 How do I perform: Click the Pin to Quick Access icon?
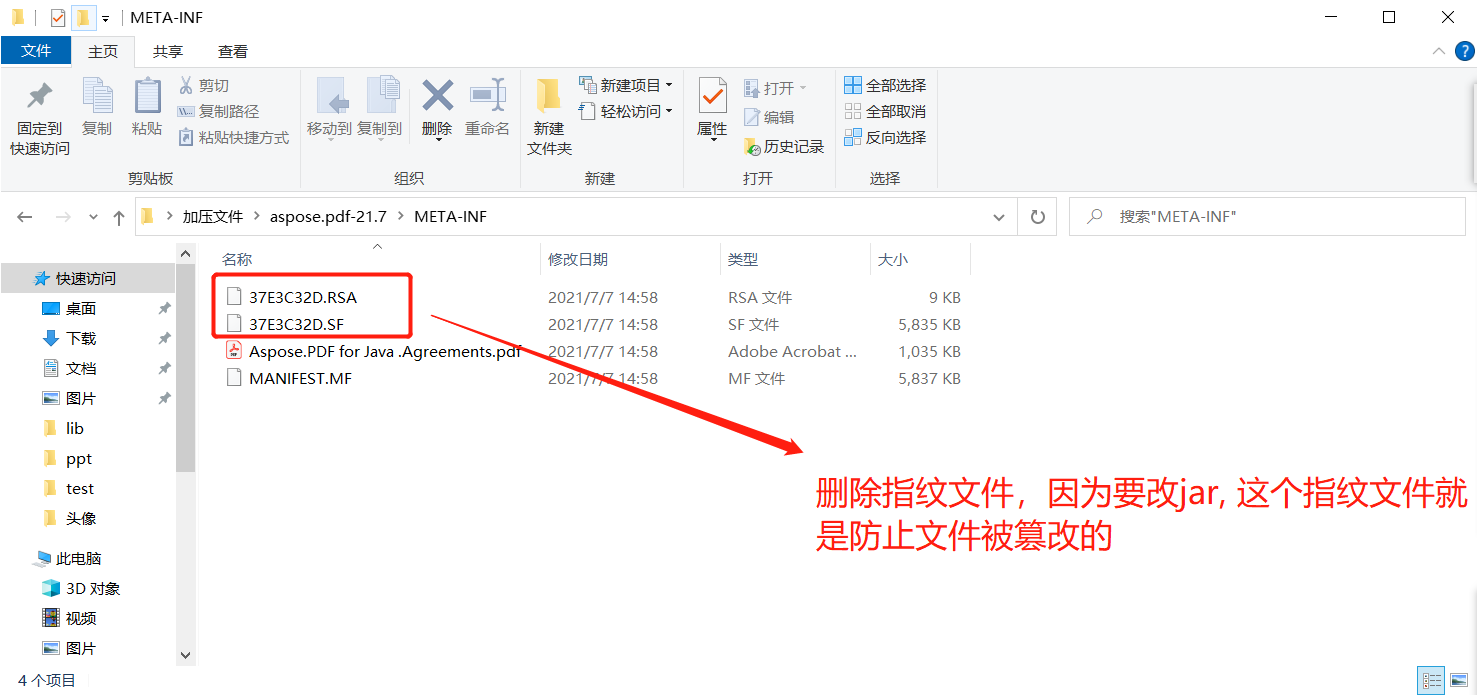(x=39, y=98)
